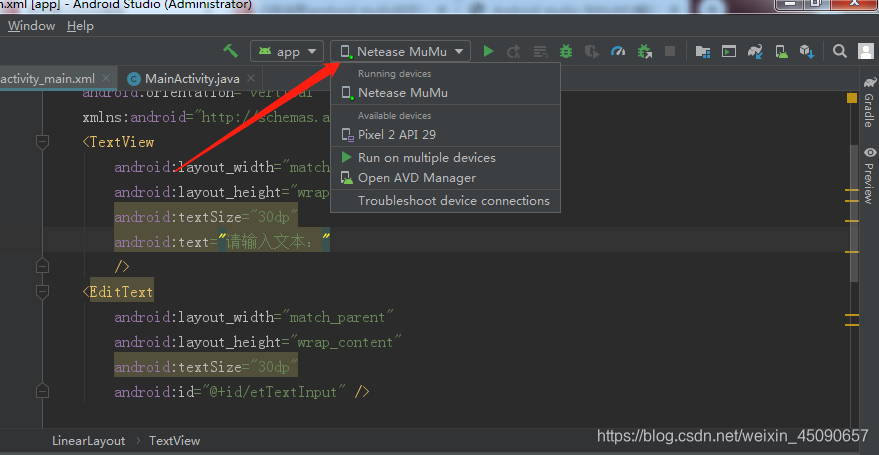Screen dimensions: 879x455
Task: Select Pixel 2 API 29 device
Action: [x=446, y=134]
